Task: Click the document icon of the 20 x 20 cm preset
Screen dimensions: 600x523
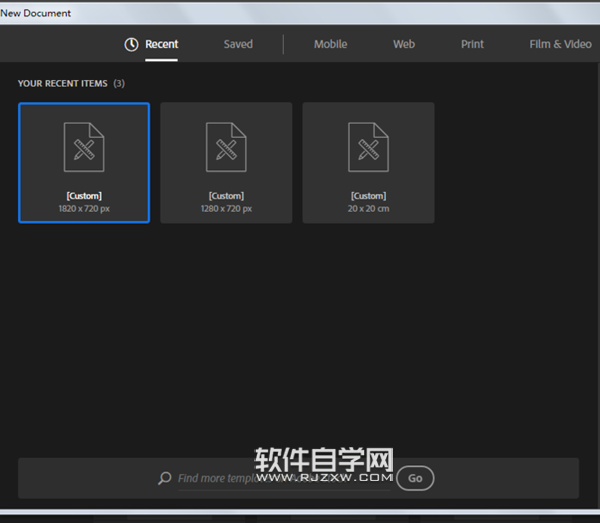Action: tap(368, 147)
